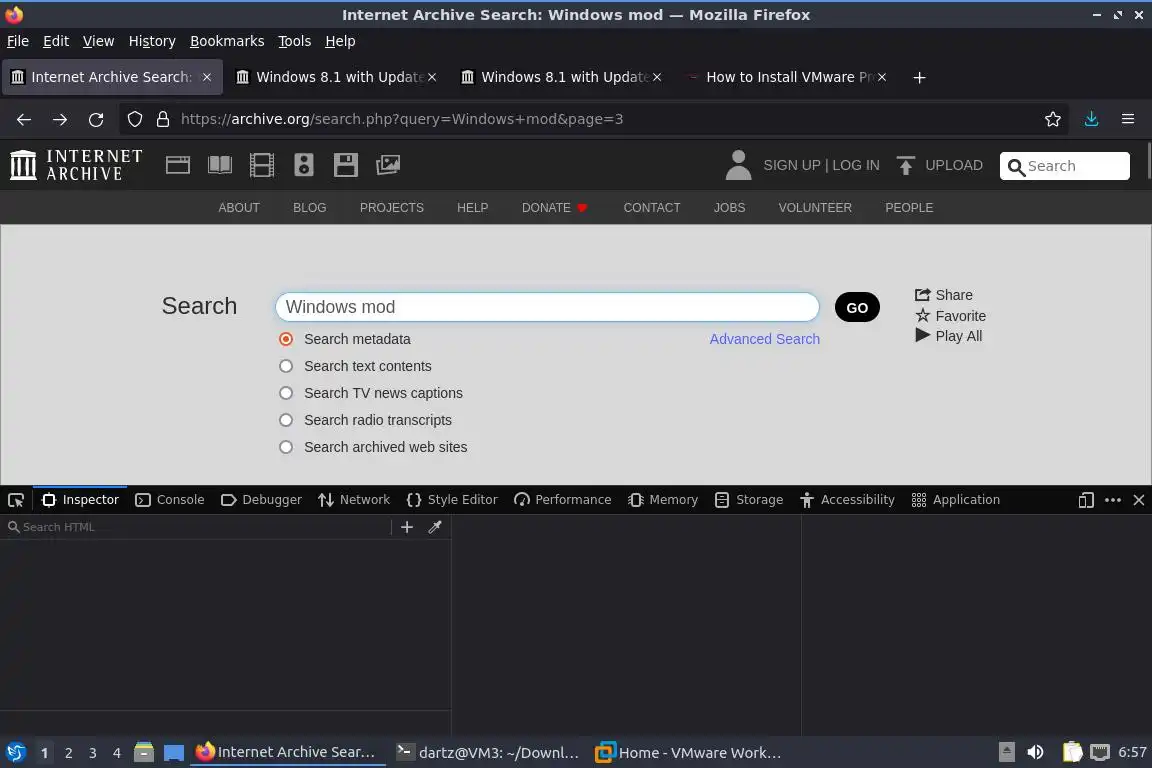This screenshot has width=1152, height=768.
Task: Switch to devtools Debugger tab
Action: (262, 500)
